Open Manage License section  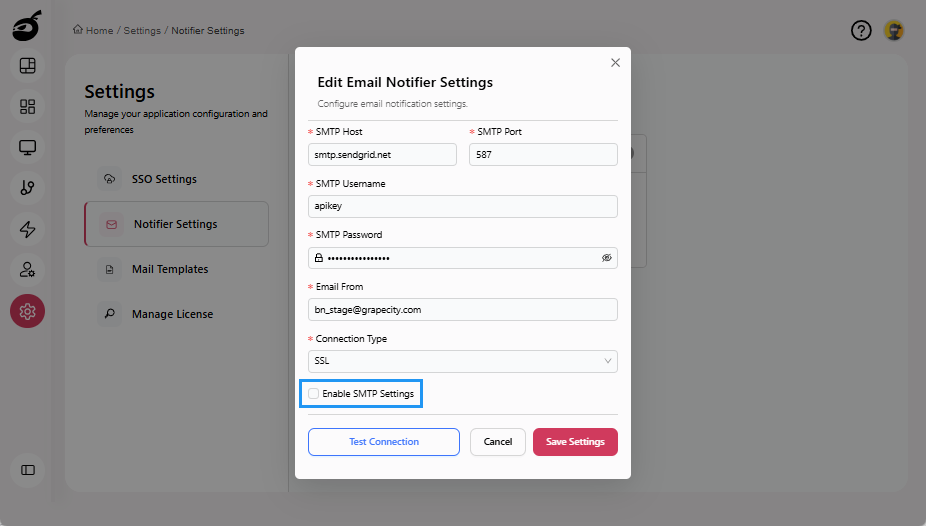177,314
